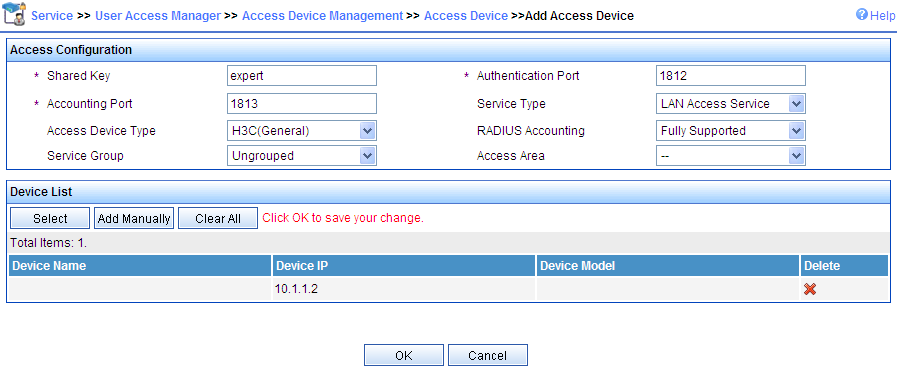This screenshot has width=897, height=372.
Task: Click the Service breadcrumb link
Action: point(52,16)
